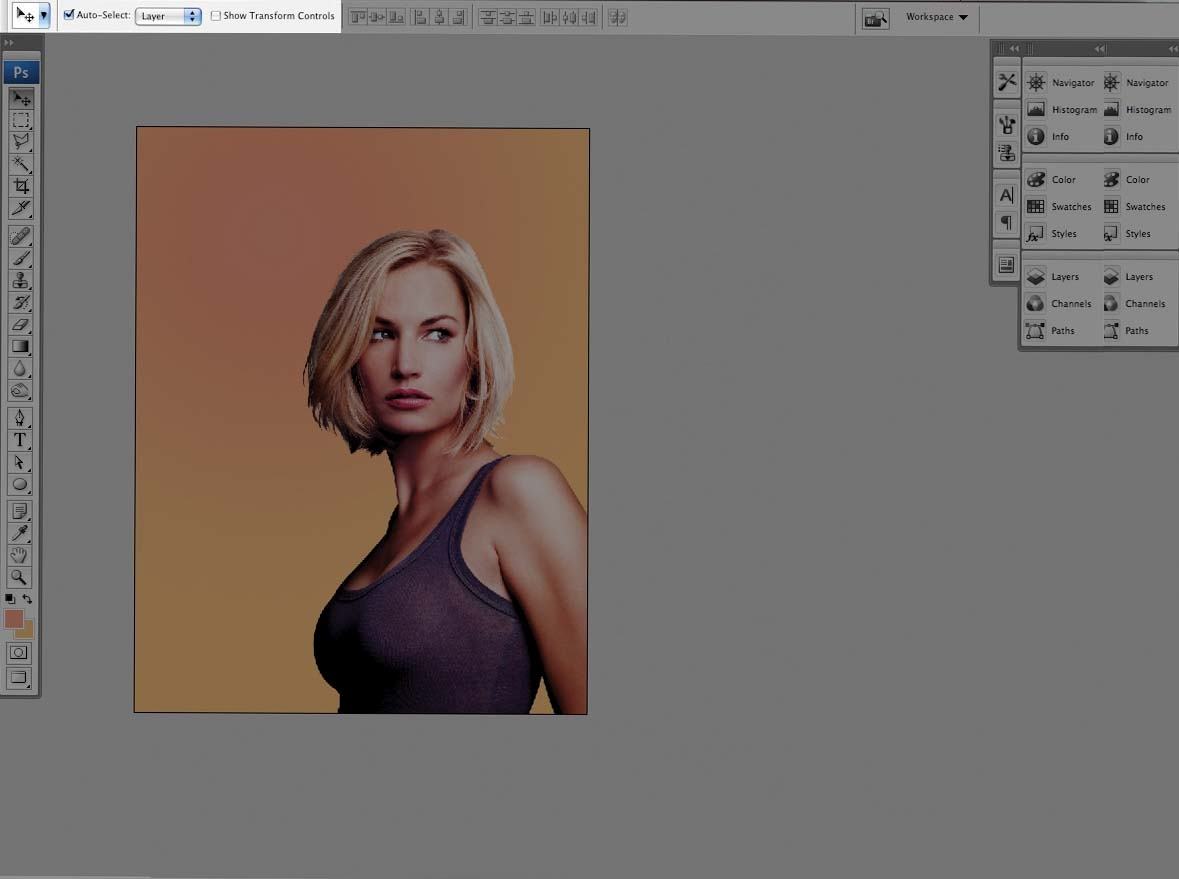Activate the Crop tool
Image resolution: width=1179 pixels, height=879 pixels.
20,186
